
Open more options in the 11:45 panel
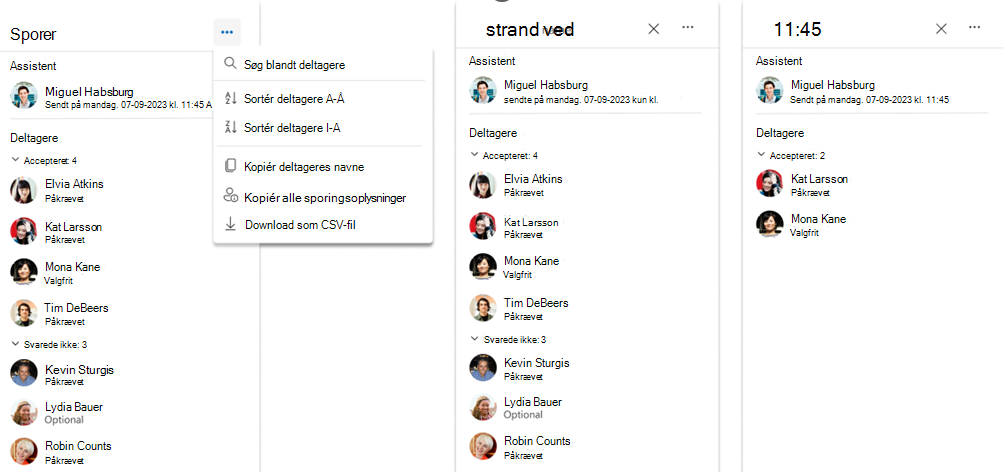coord(974,28)
